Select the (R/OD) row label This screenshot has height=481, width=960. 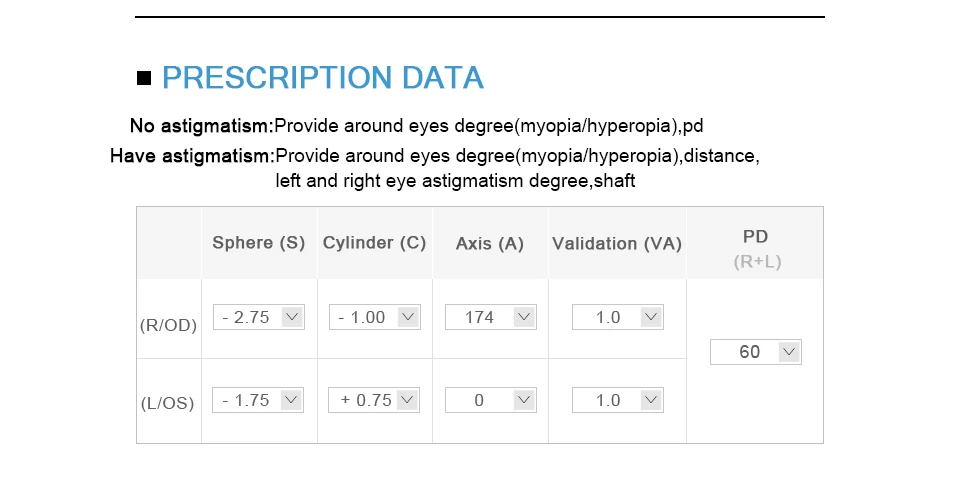pos(168,325)
